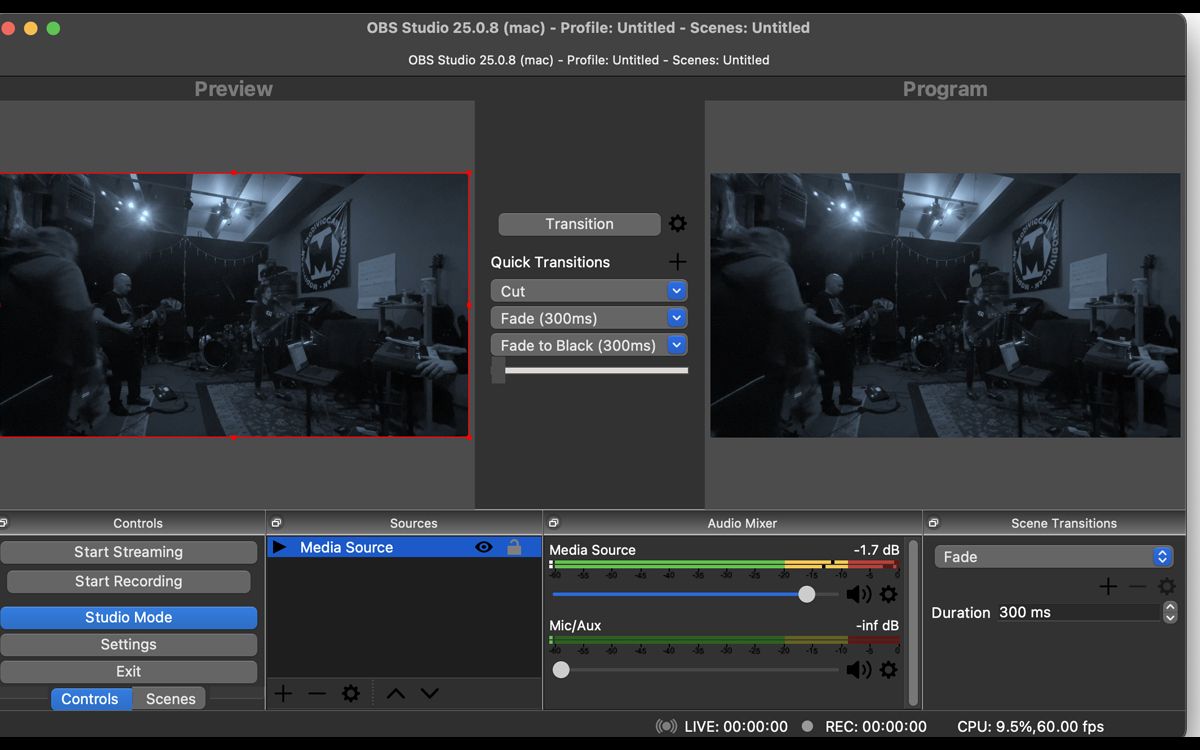1200x750 pixels.
Task: Add a new source with plus icon
Action: [283, 693]
